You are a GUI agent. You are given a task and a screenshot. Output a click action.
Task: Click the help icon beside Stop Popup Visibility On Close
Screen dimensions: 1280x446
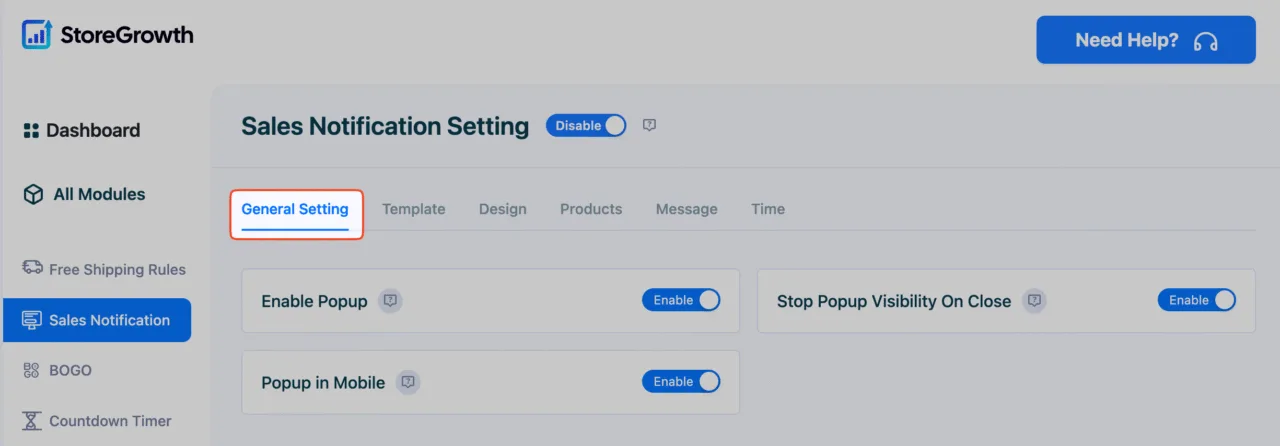coord(1035,300)
